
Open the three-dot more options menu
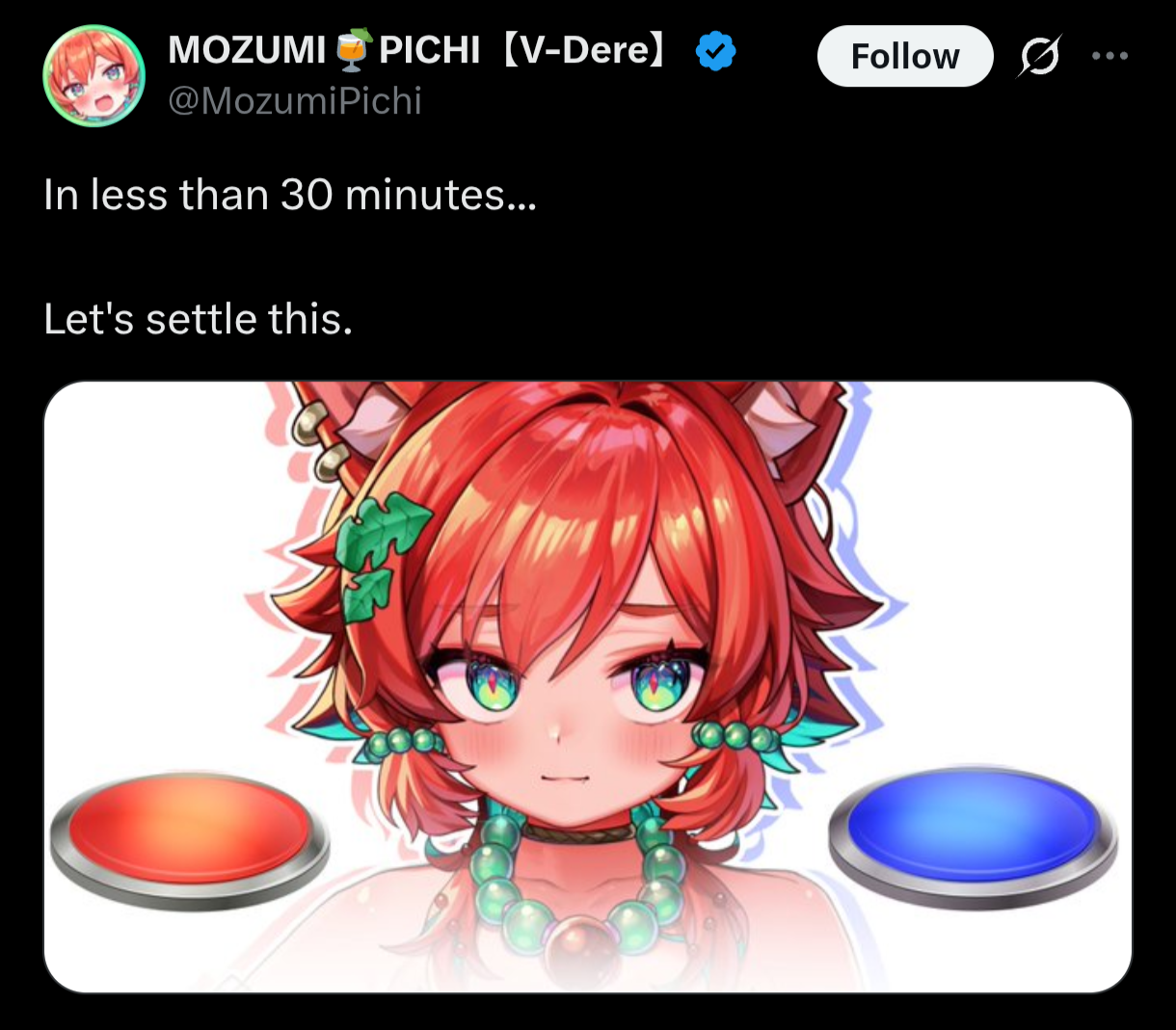pos(1110,56)
